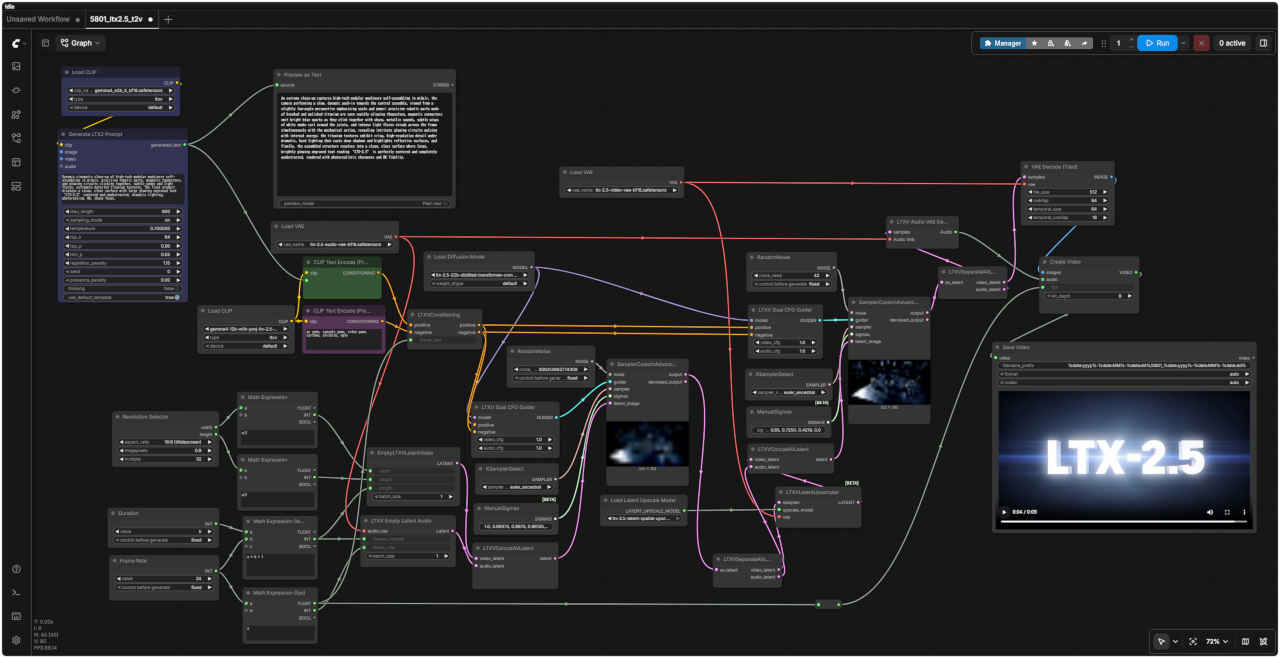Cancel current run with the red X
This screenshot has height=658, width=1280.
point(1201,43)
